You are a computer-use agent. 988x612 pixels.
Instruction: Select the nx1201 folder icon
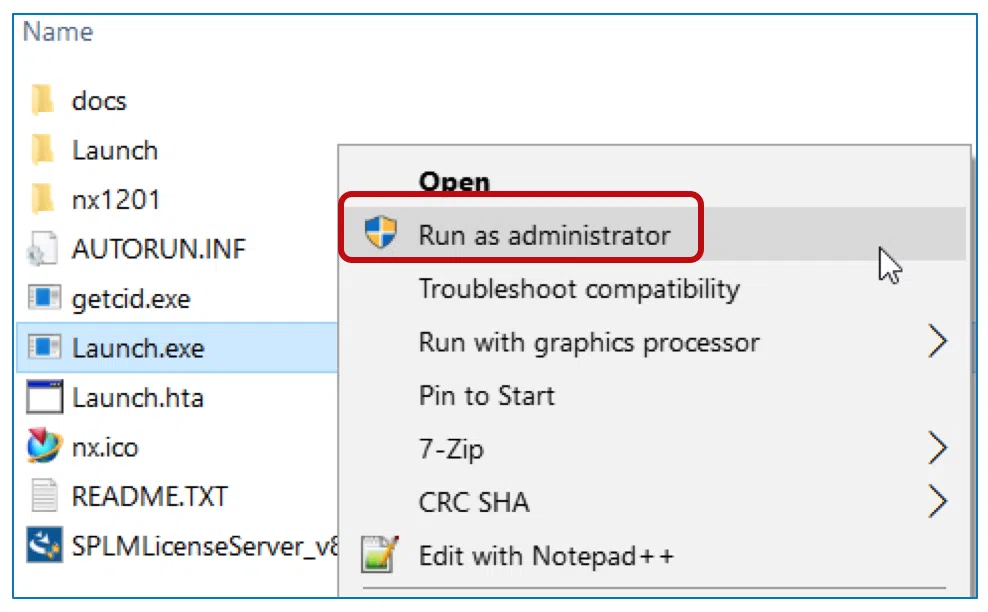(x=43, y=199)
